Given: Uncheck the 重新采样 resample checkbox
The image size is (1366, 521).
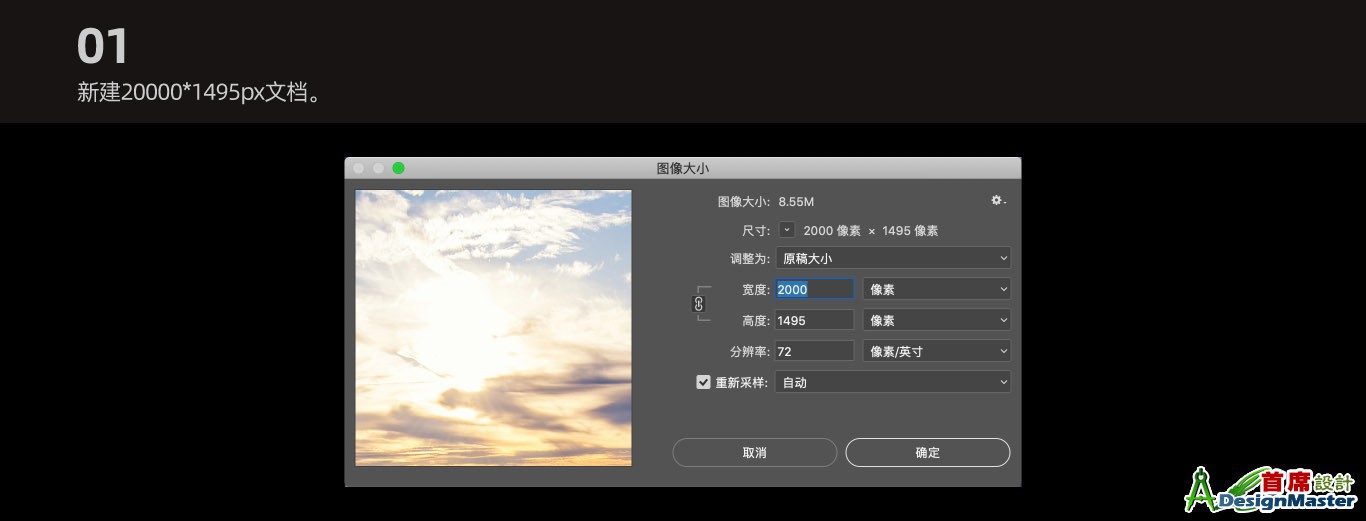Looking at the screenshot, I should (x=704, y=382).
